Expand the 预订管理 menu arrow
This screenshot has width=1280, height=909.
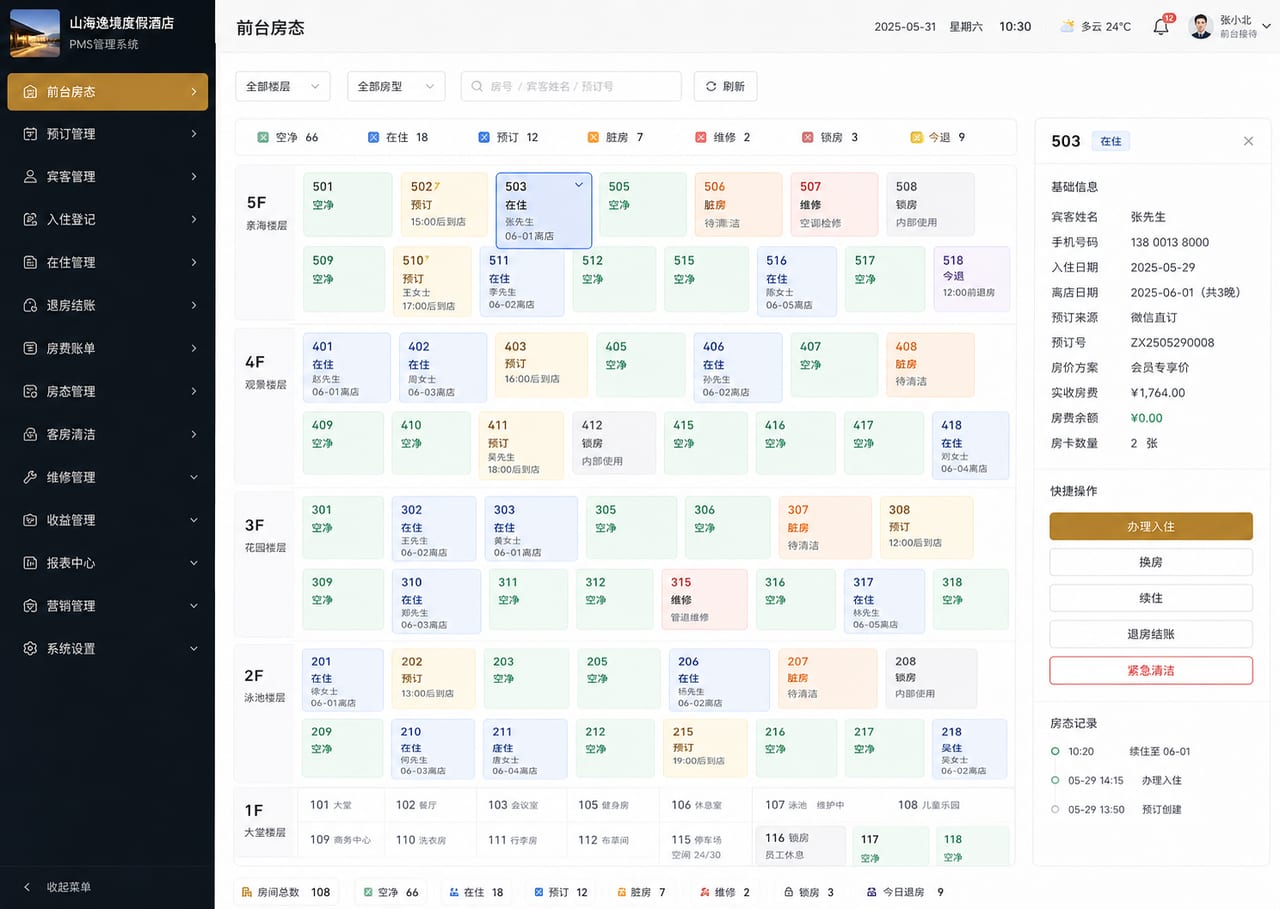click(x=194, y=134)
